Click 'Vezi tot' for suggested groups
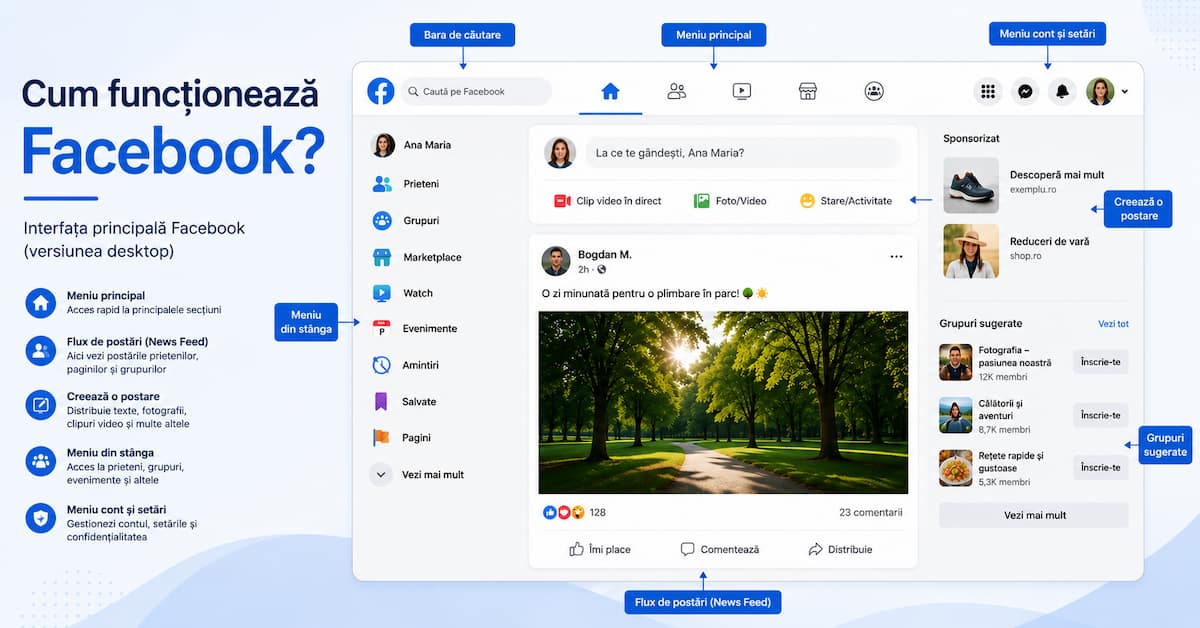This screenshot has height=628, width=1200. pyautogui.click(x=1113, y=324)
